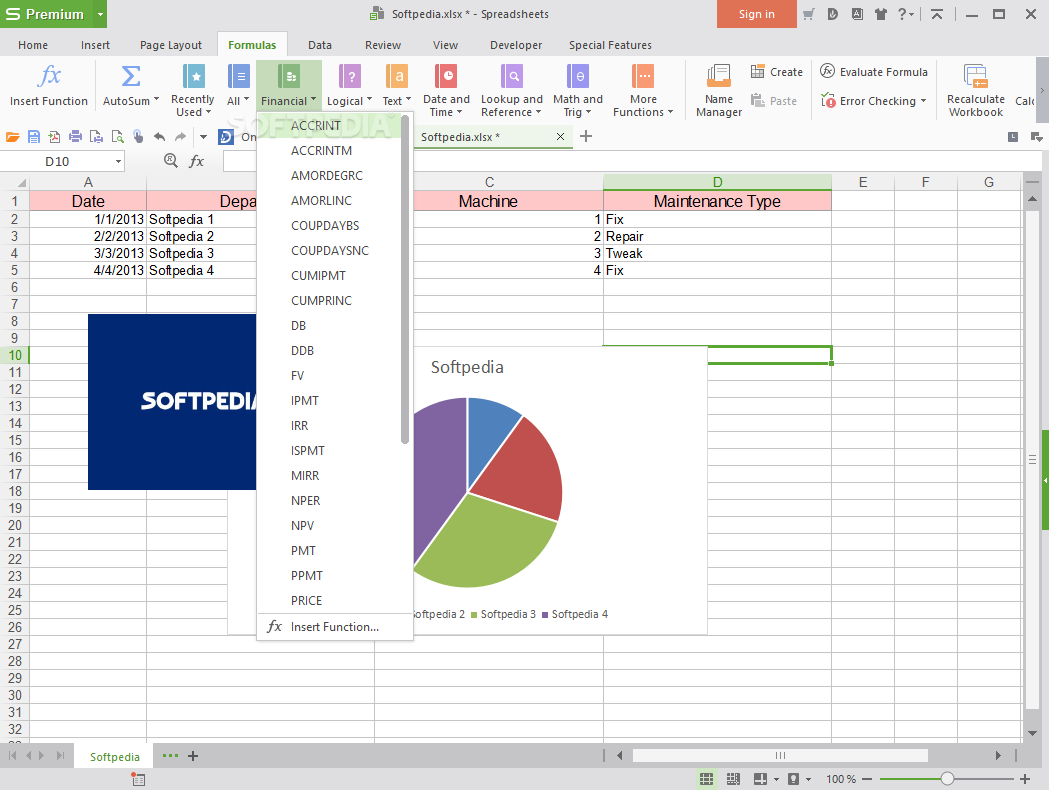Open the Special Features ribbon tab
The width and height of the screenshot is (1049, 790).
(x=610, y=45)
